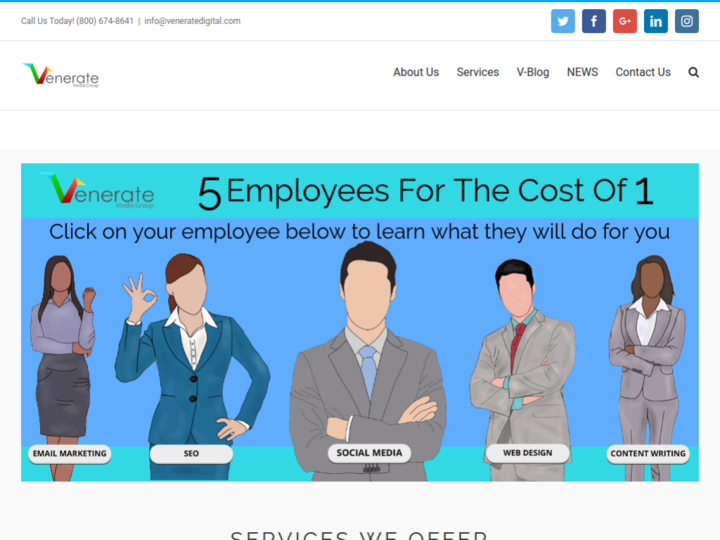Open the Google Plus social icon
Screen dimensions: 720x540
(624, 21)
